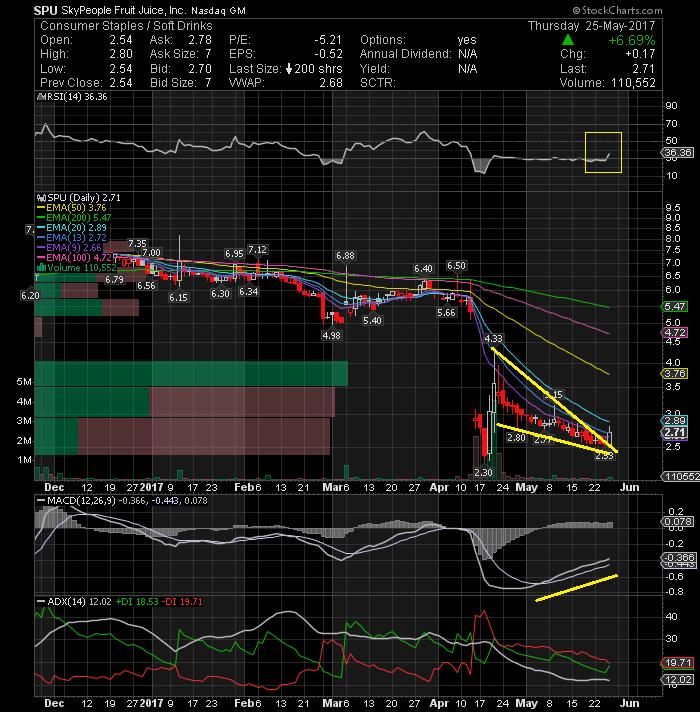
Task: Click the green up-triangle change indicator
Action: [567, 40]
